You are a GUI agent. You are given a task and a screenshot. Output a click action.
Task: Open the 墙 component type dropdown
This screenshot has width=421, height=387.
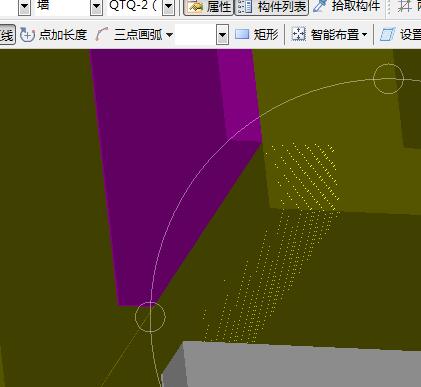point(96,7)
